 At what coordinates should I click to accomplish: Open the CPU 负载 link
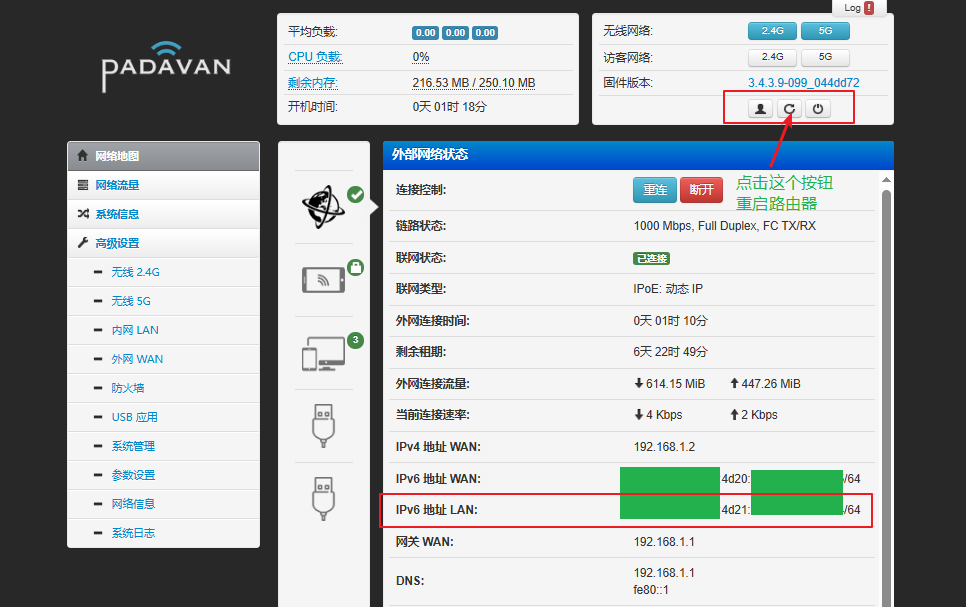pos(315,57)
